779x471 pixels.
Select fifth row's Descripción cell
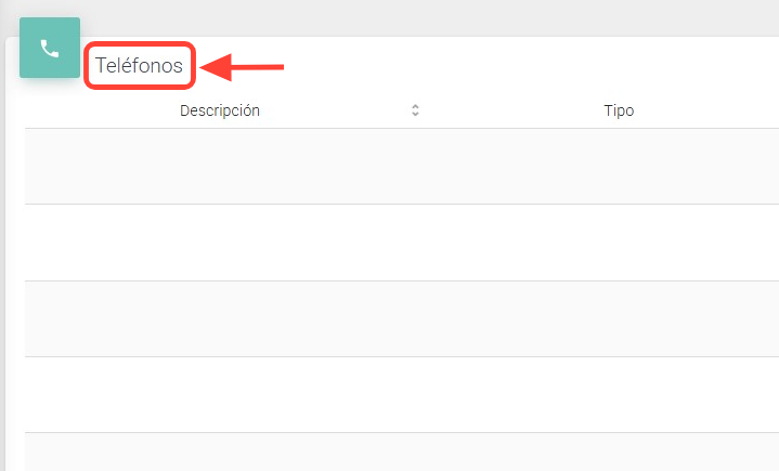220,452
